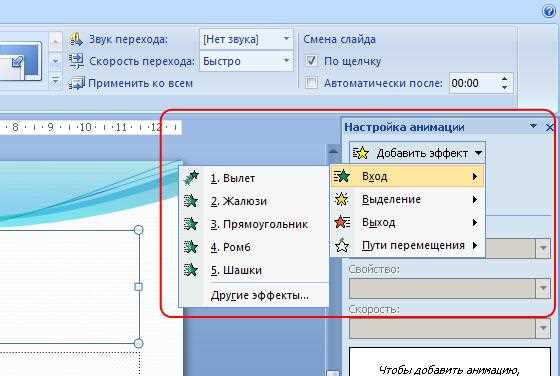Open the Пути перемещения submenu
This screenshot has height=376, width=560.
[x=408, y=245]
